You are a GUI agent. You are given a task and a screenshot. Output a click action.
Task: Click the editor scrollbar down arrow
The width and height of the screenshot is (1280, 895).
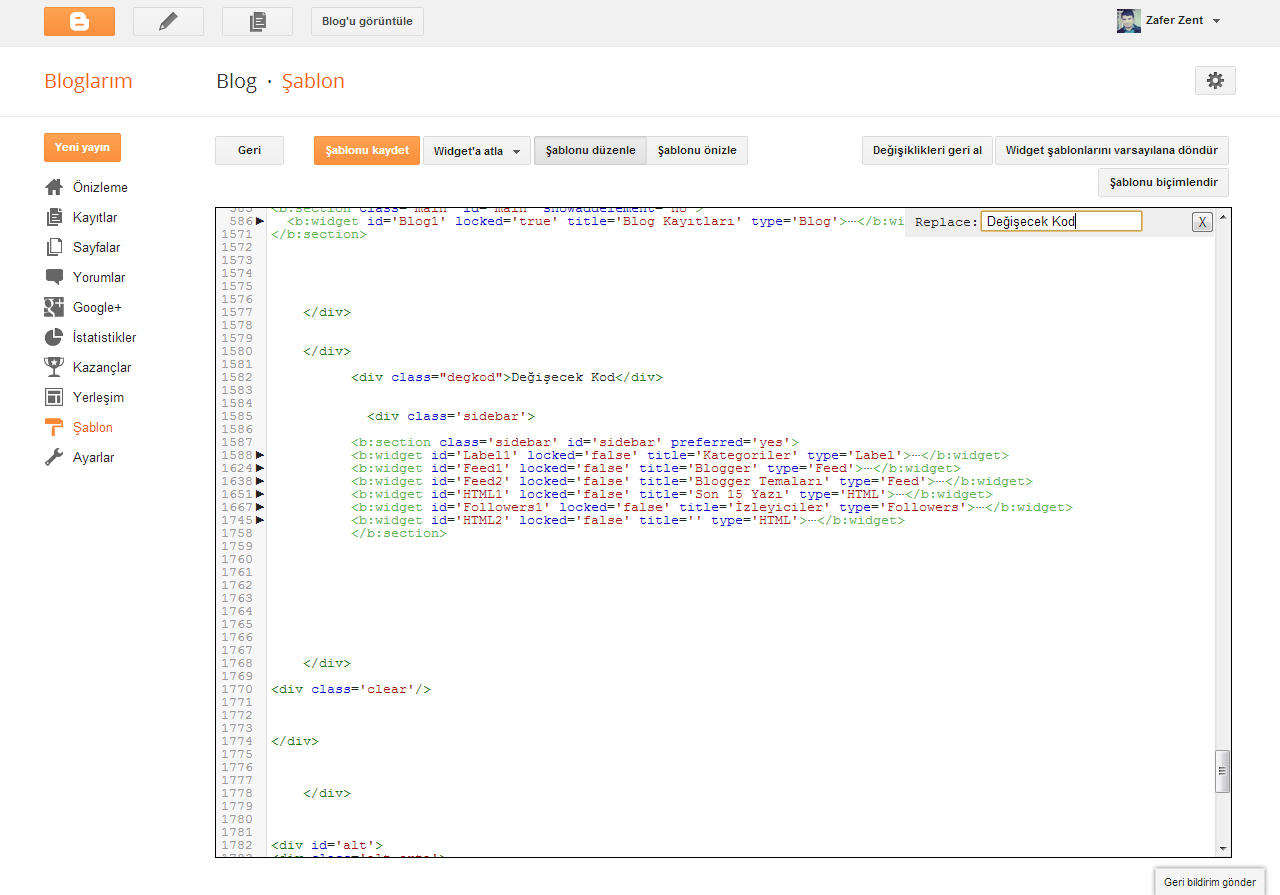[x=1223, y=848]
